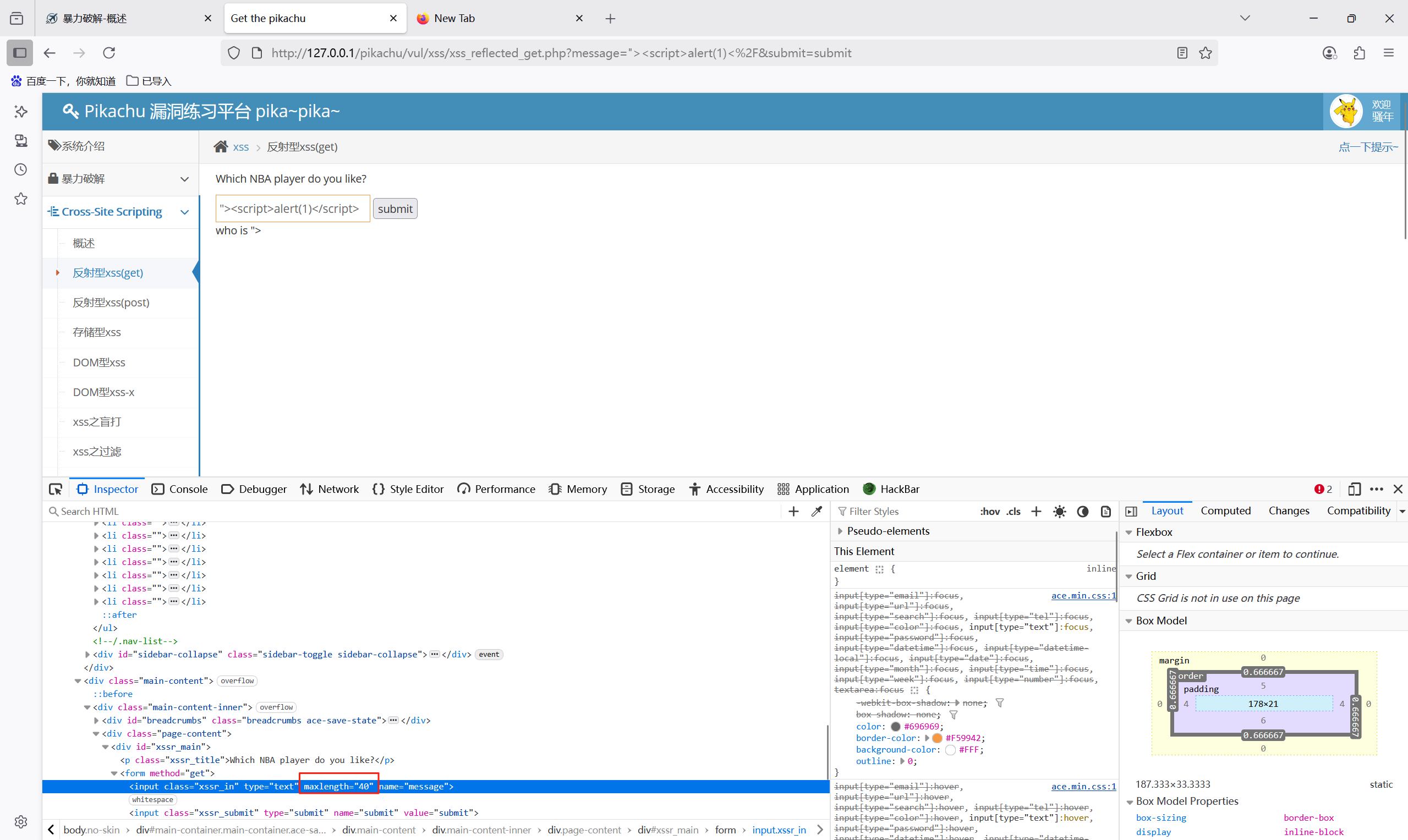This screenshot has width=1408, height=840.
Task: Toggle the sidebar pane collapse icon
Action: (1131, 511)
